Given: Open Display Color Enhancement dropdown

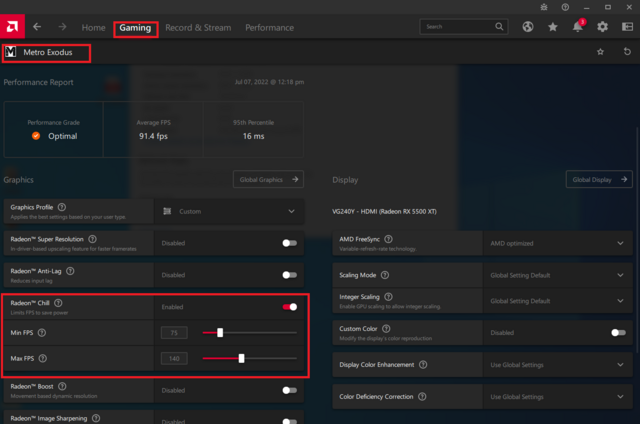Looking at the screenshot, I should click(x=558, y=365).
